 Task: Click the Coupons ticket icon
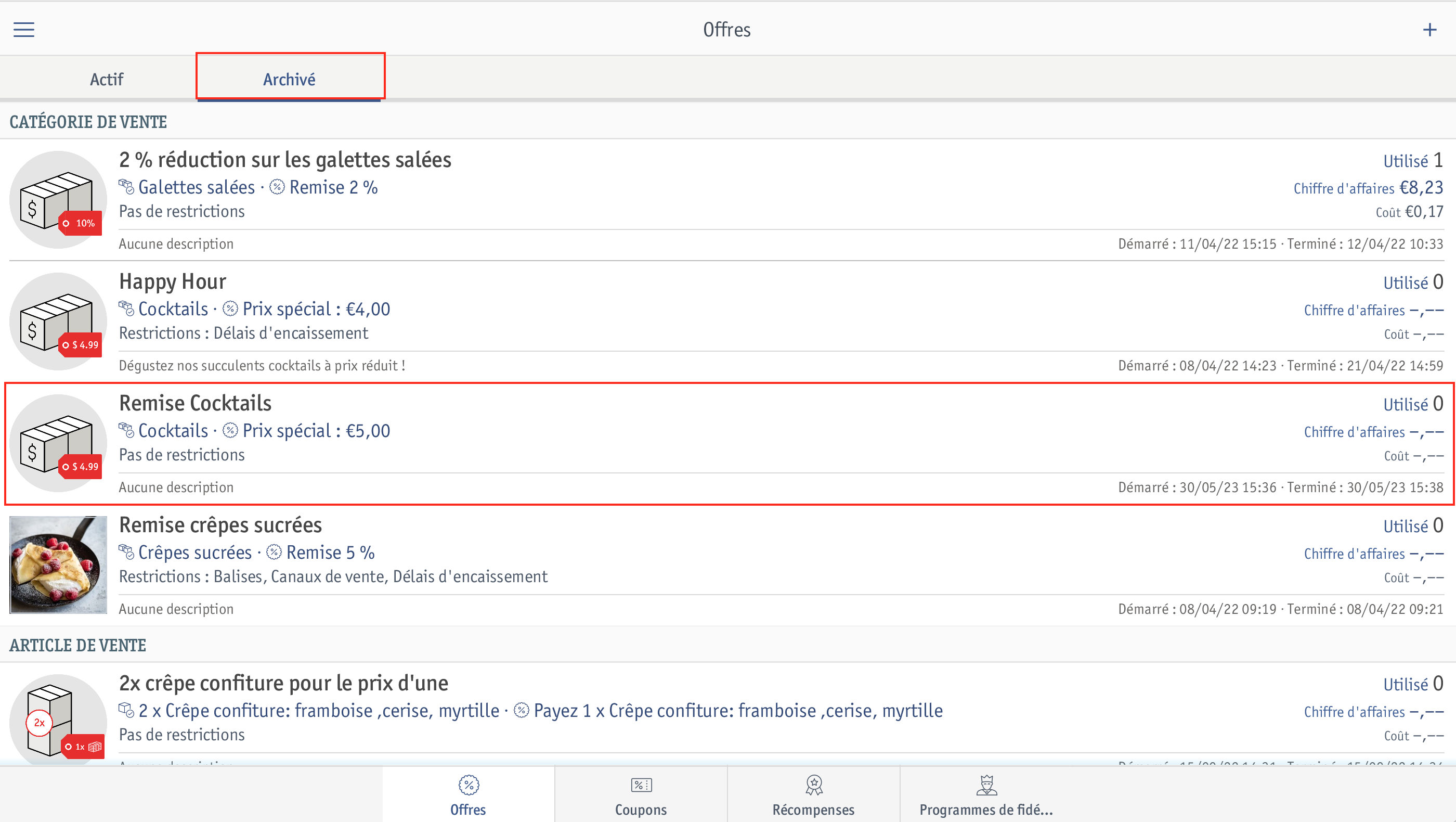tap(641, 785)
